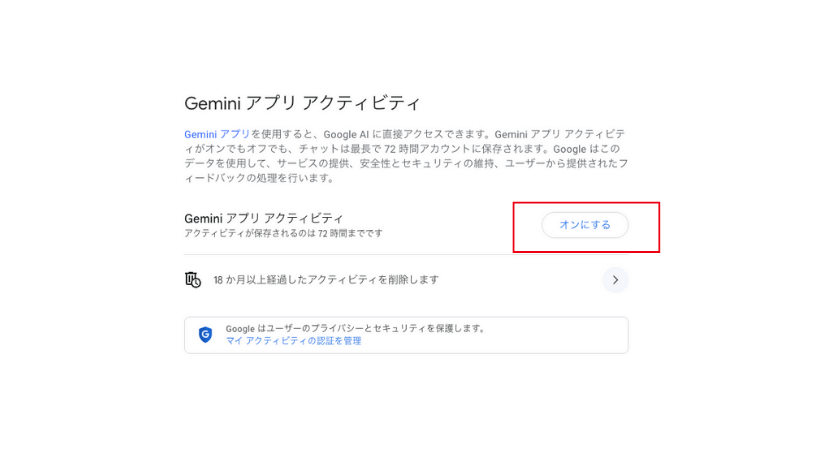Select the 18 か月以上経過したアクティビティを削除します row
Viewport: 830px width, 450px height.
pyautogui.click(x=406, y=280)
